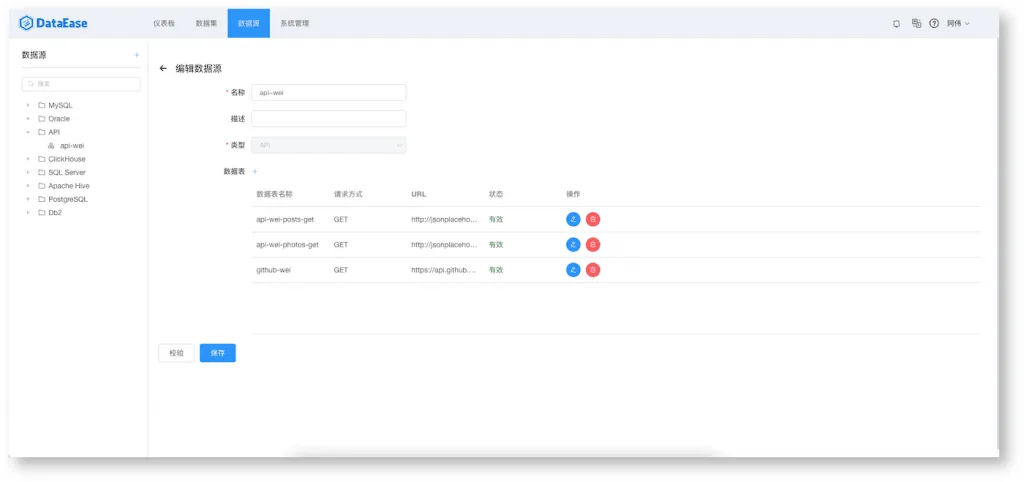Go back using the arrow icon
Screen dimensions: 1024x482
163,69
